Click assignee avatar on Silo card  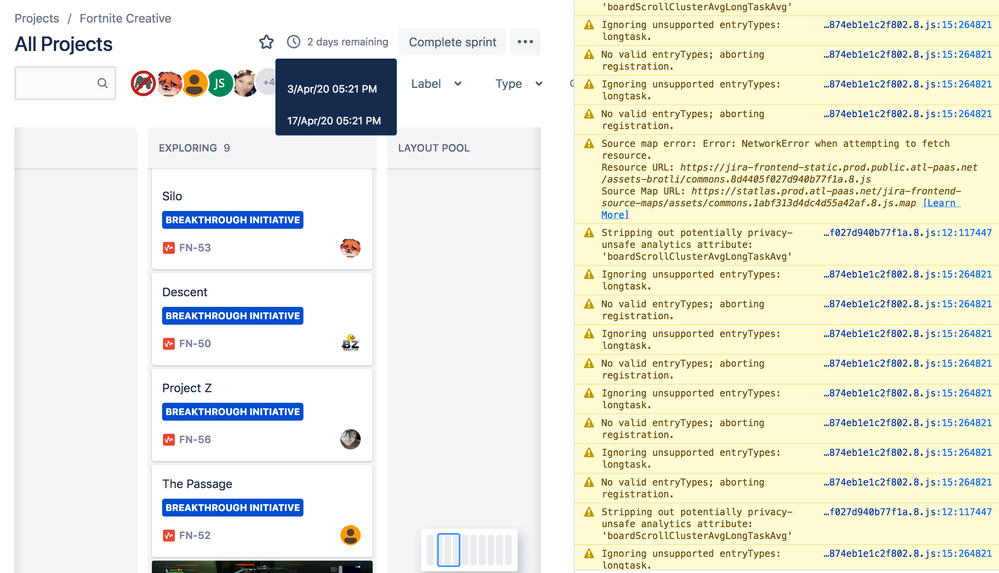click(350, 247)
